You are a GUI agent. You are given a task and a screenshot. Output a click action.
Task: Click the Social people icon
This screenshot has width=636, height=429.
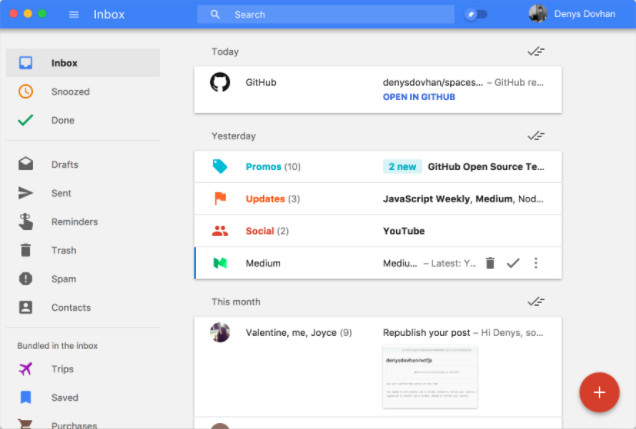tap(220, 231)
